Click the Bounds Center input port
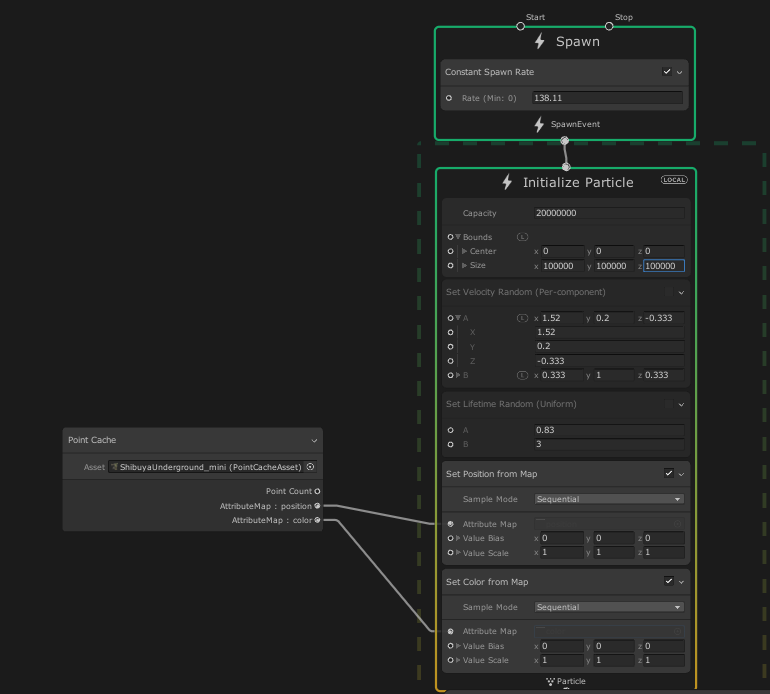 click(450, 251)
